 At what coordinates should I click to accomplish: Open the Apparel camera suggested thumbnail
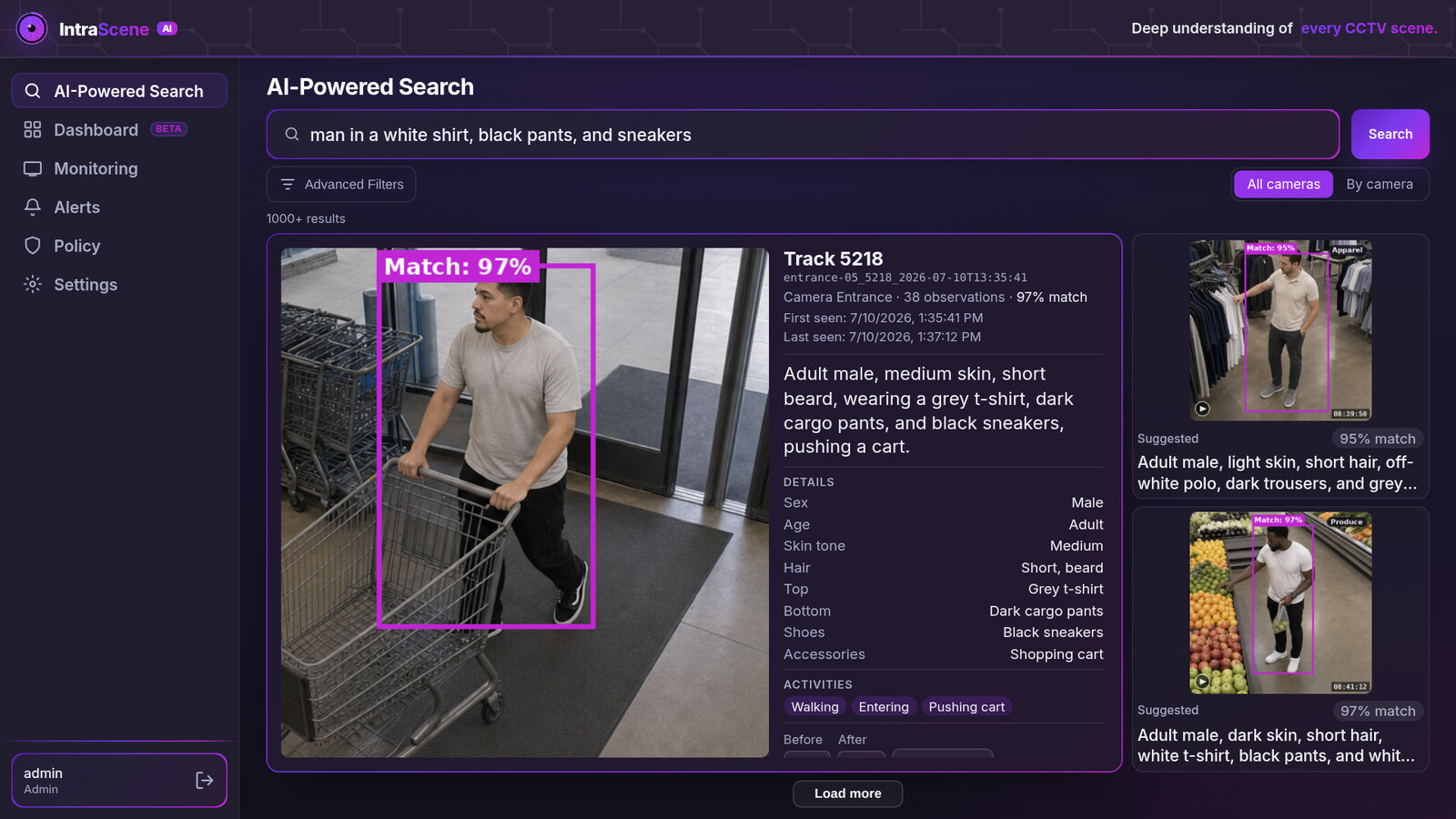[1280, 330]
